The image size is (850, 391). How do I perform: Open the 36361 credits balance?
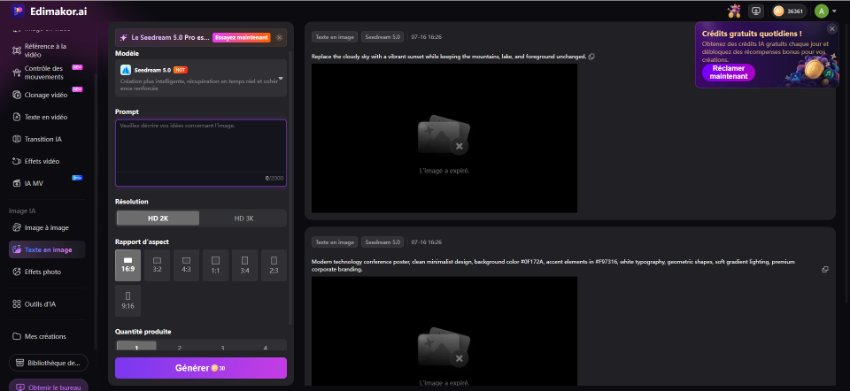tap(789, 11)
